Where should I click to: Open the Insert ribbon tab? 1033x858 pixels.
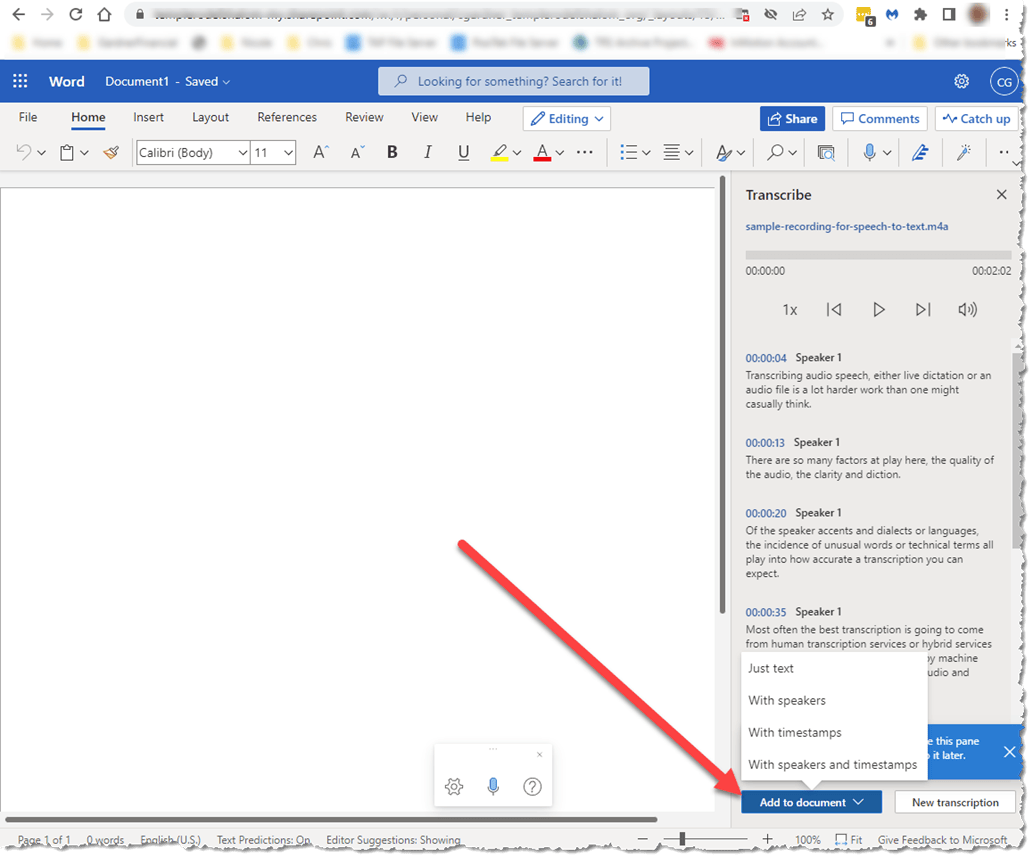[149, 117]
